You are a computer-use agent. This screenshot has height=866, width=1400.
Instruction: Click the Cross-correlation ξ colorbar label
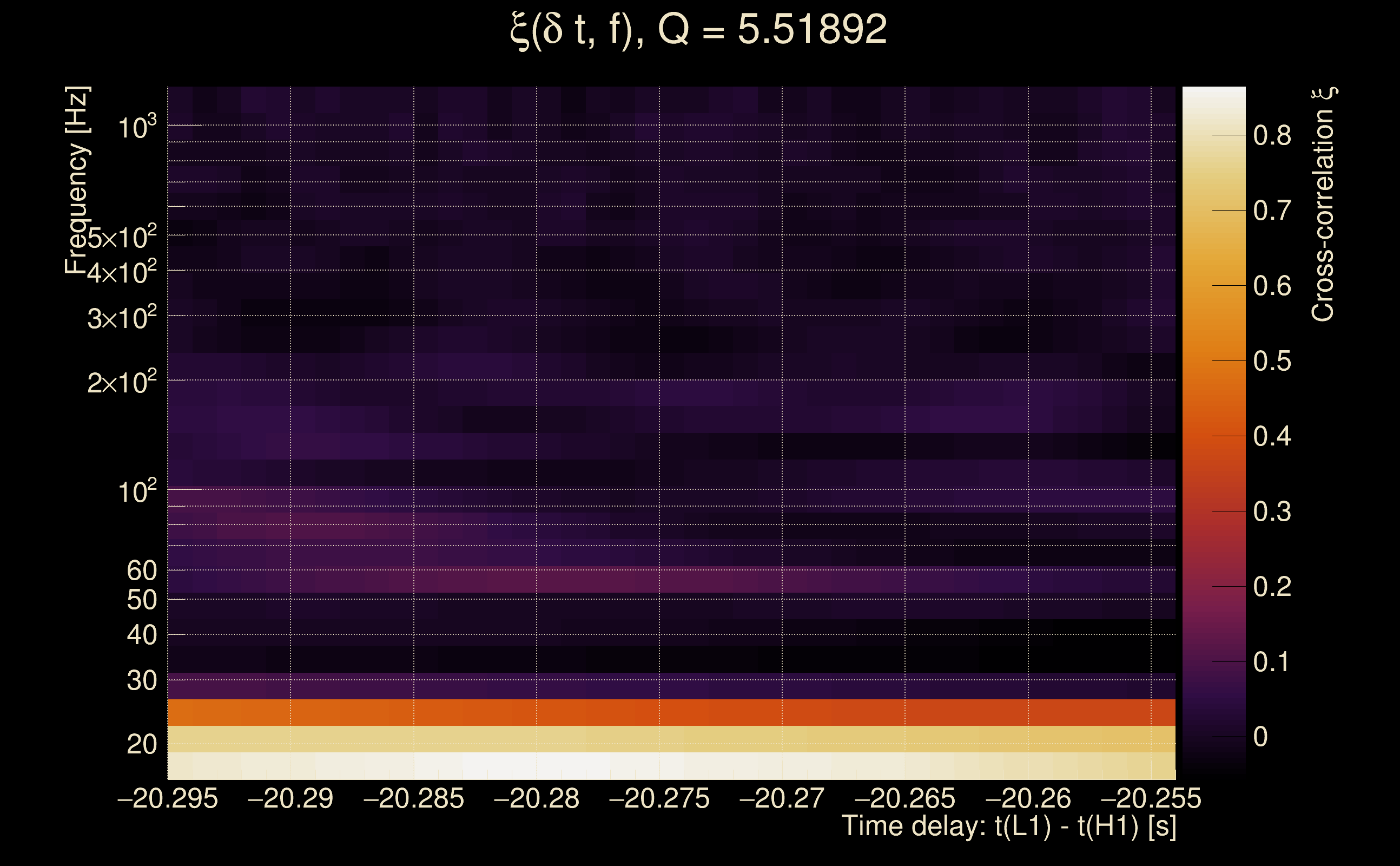pos(1323,205)
